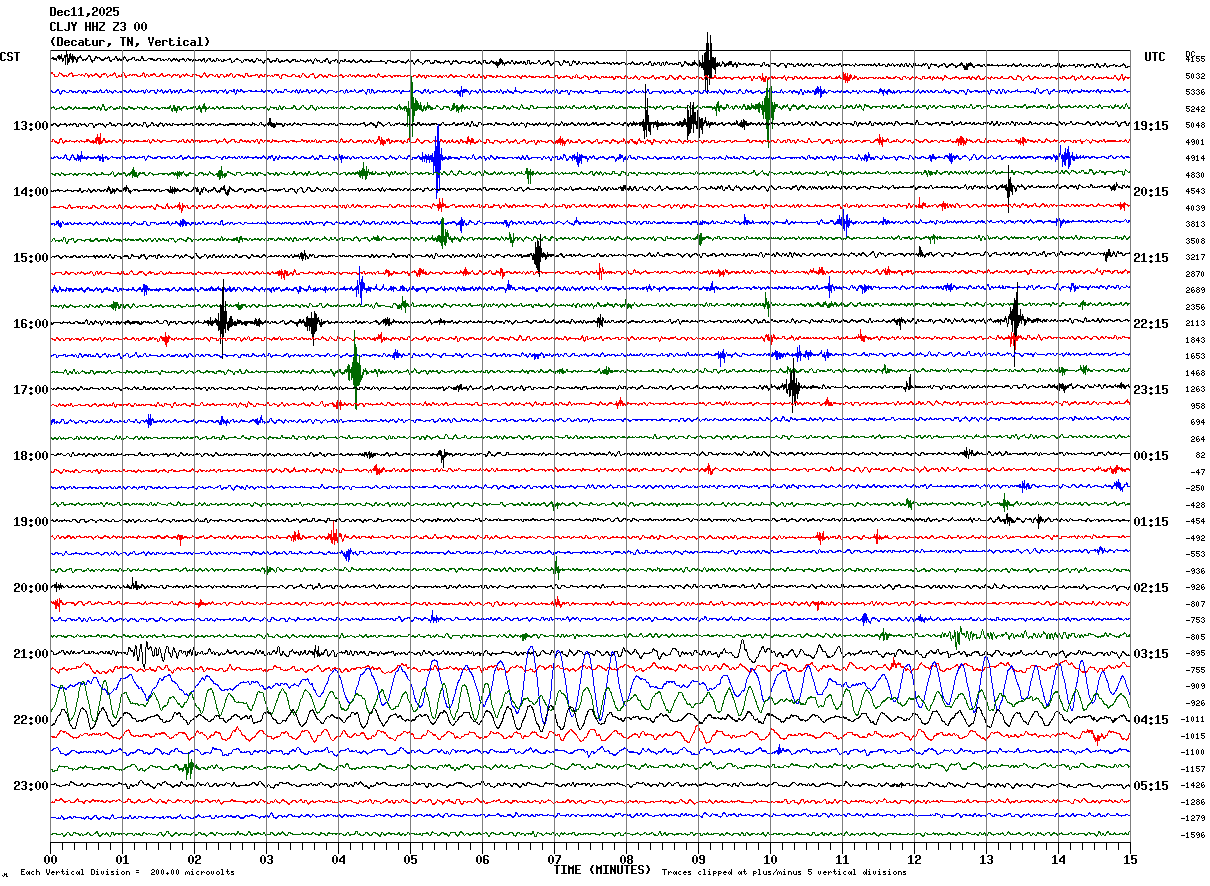Select the minute 14 axis tick label
This screenshot has width=1210, height=886.
pos(1058,860)
